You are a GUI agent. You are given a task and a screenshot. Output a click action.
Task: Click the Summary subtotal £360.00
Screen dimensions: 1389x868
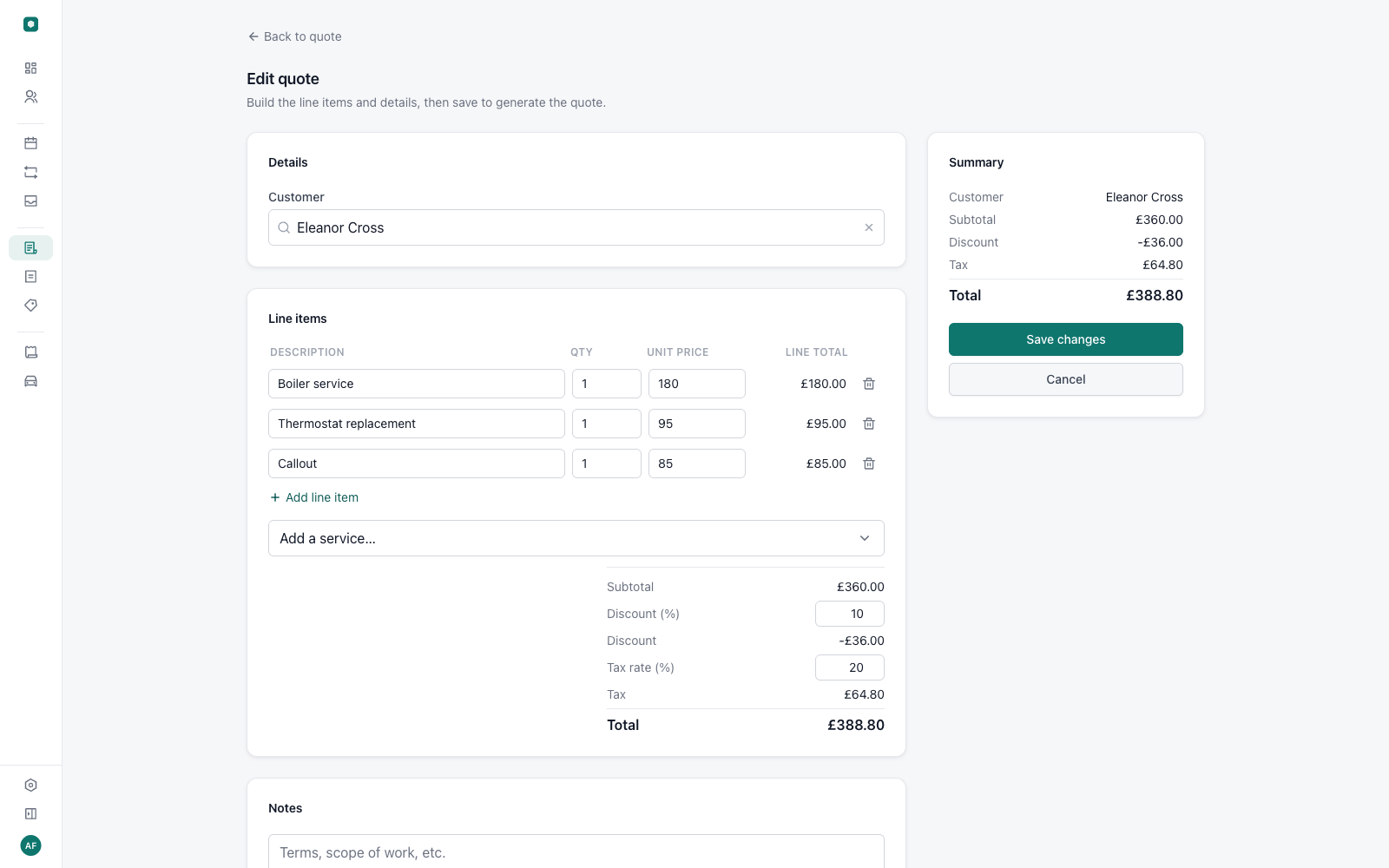(x=1159, y=220)
